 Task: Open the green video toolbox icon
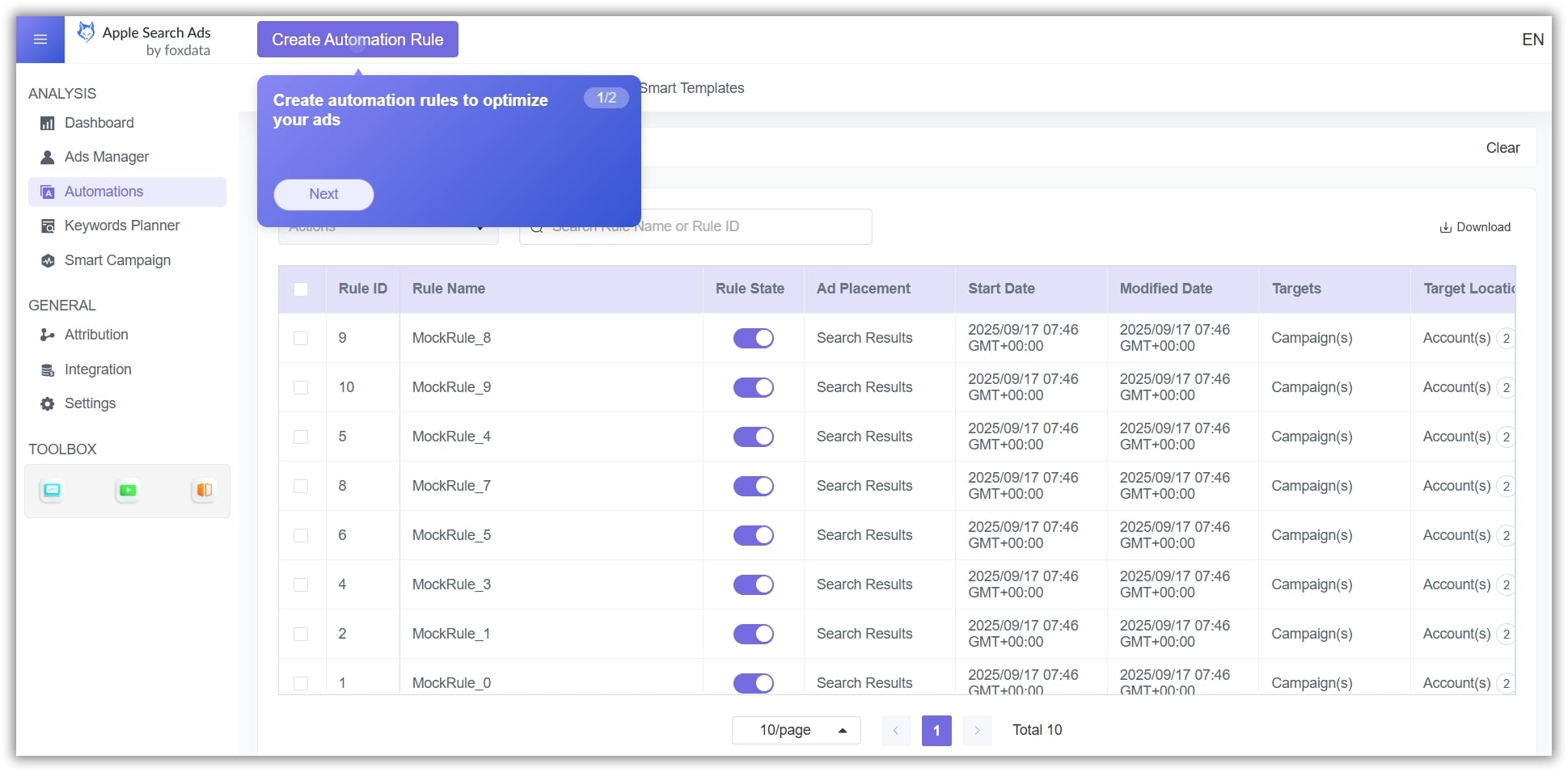pyautogui.click(x=128, y=491)
